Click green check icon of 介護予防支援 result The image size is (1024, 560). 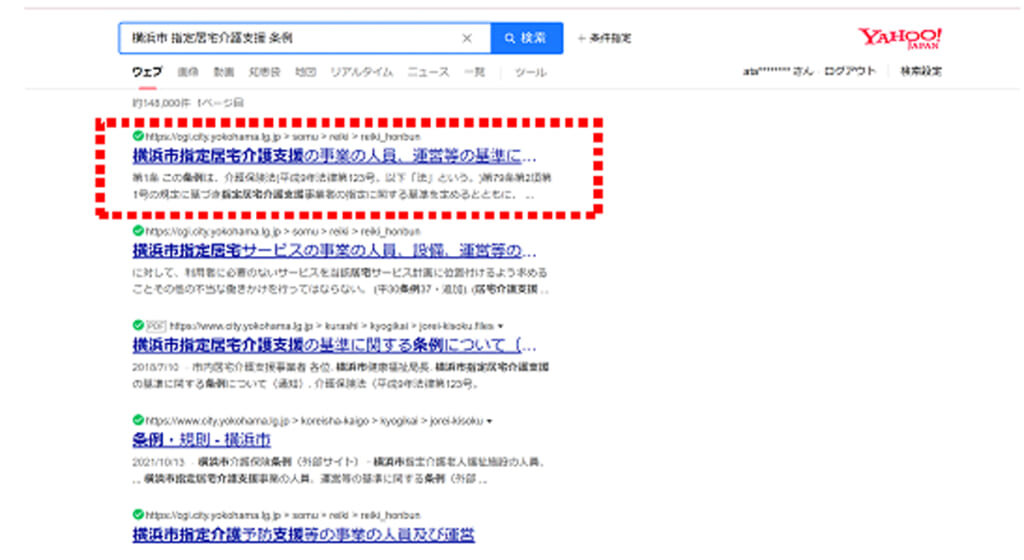coord(138,514)
